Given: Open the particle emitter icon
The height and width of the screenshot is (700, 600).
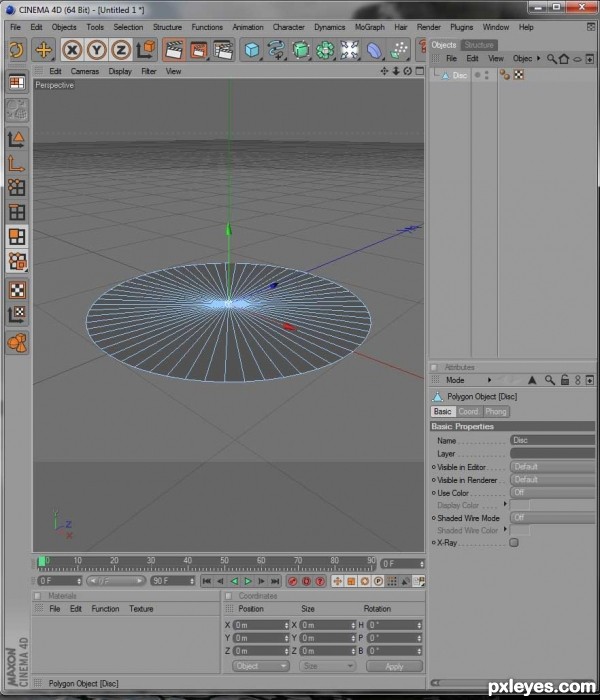Looking at the screenshot, I should pos(399,50).
